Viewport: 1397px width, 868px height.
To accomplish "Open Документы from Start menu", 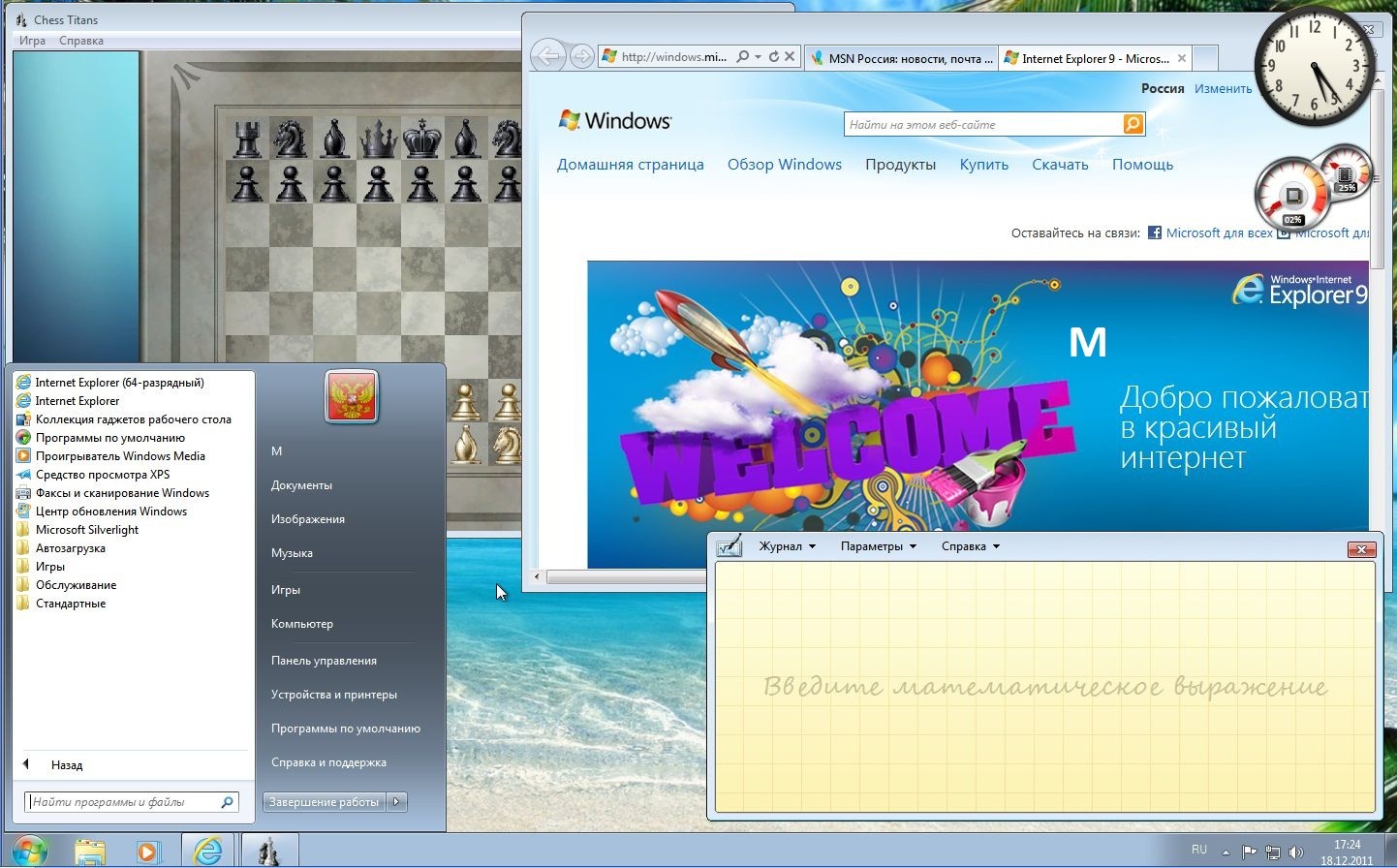I will click(301, 485).
